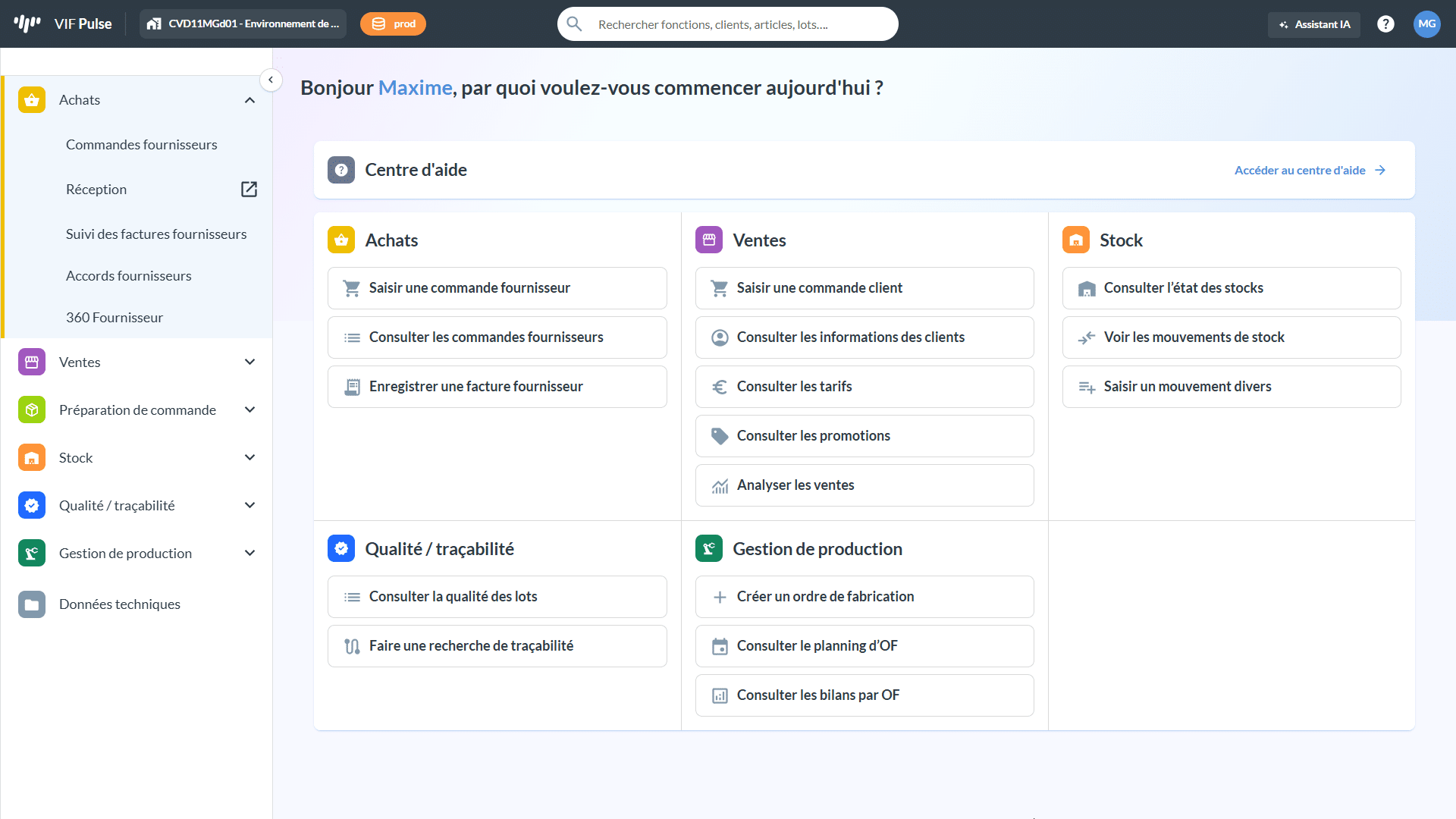Click the search magnifier icon
The width and height of the screenshot is (1456, 819).
click(x=575, y=24)
